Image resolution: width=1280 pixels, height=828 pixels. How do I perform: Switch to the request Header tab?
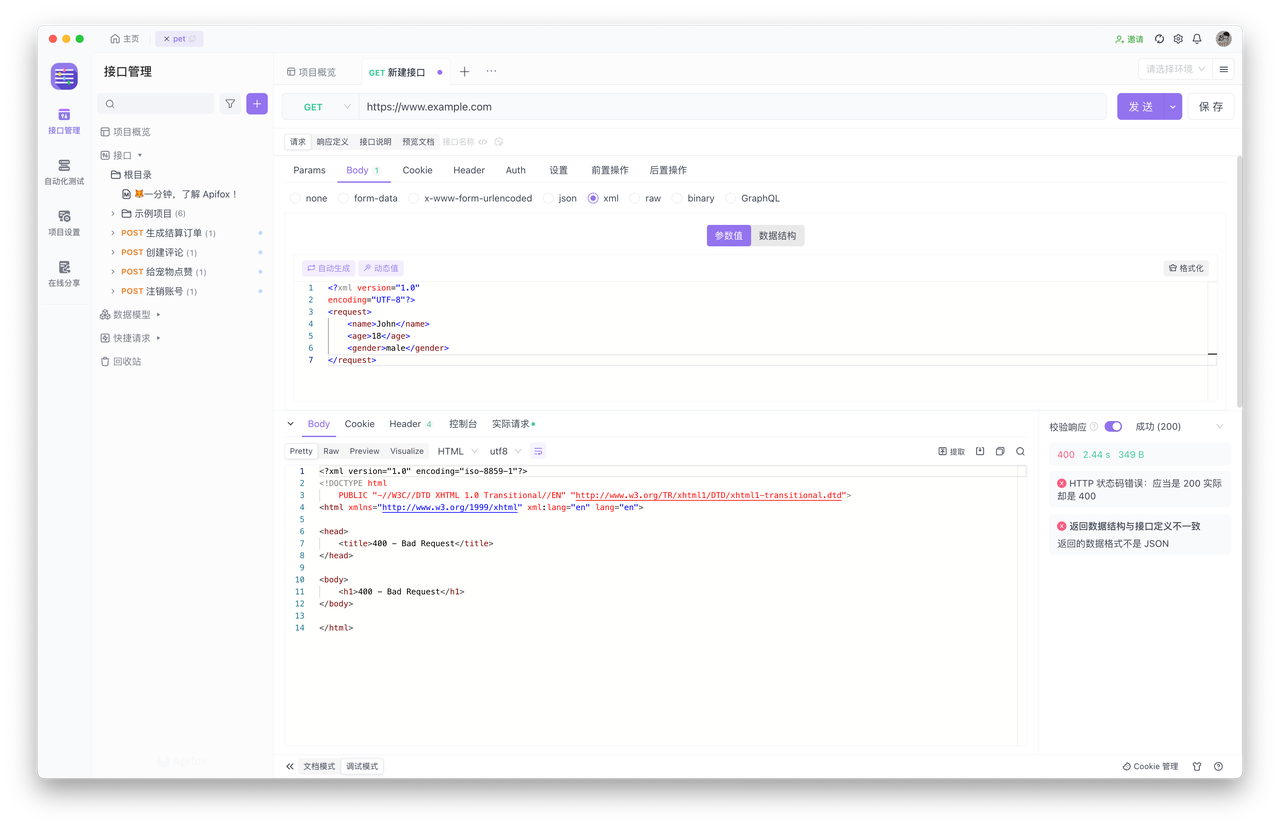[469, 170]
